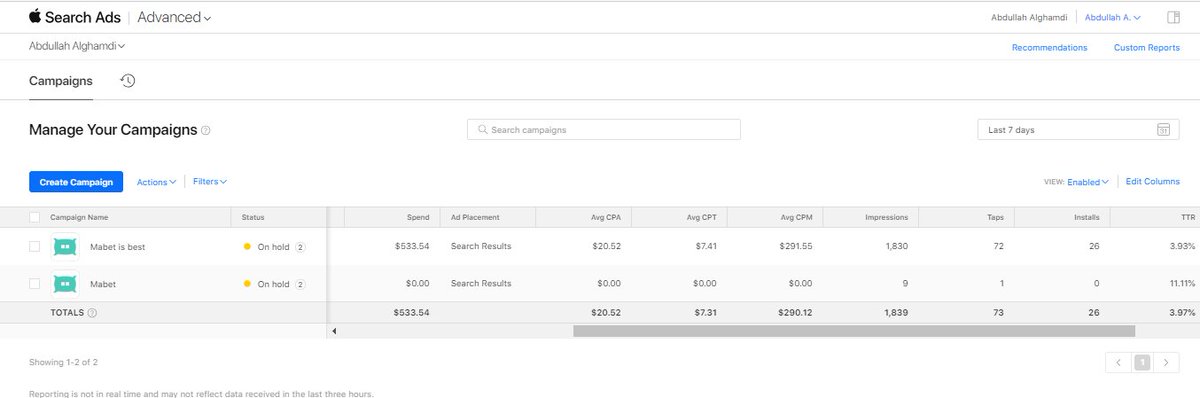Check the Mabet is best row checkbox

[35, 246]
